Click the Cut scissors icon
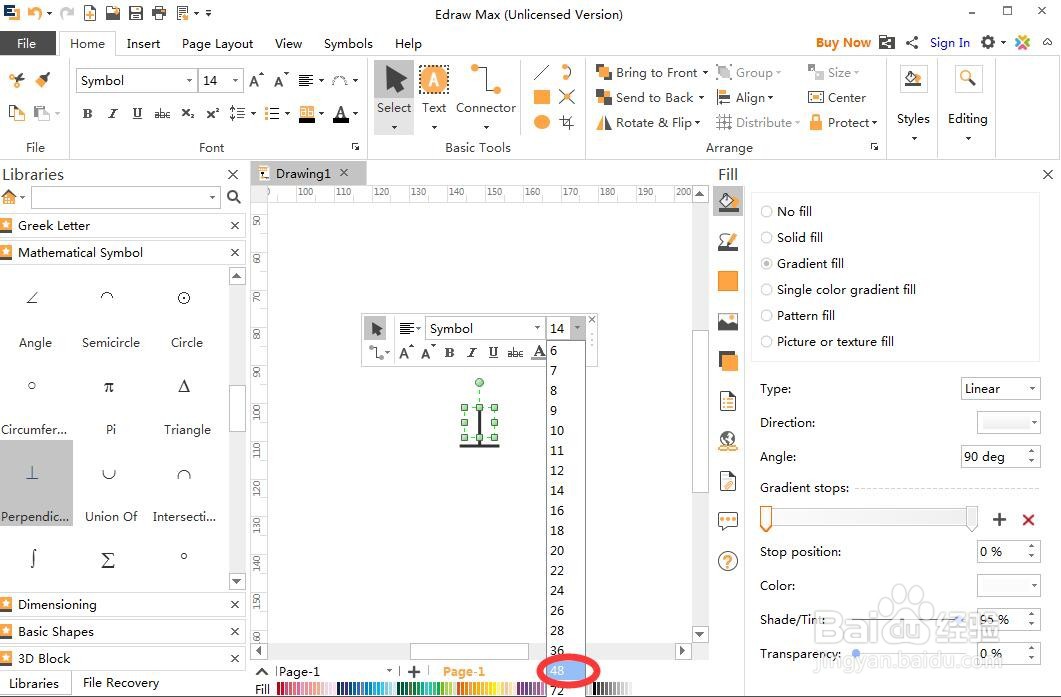This screenshot has width=1061, height=697. pos(17,81)
